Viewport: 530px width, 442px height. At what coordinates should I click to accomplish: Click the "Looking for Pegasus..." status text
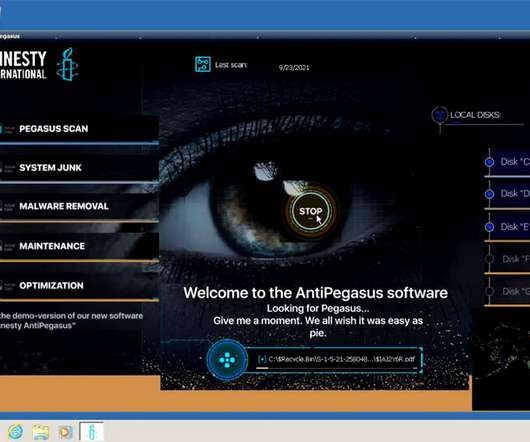click(318, 309)
